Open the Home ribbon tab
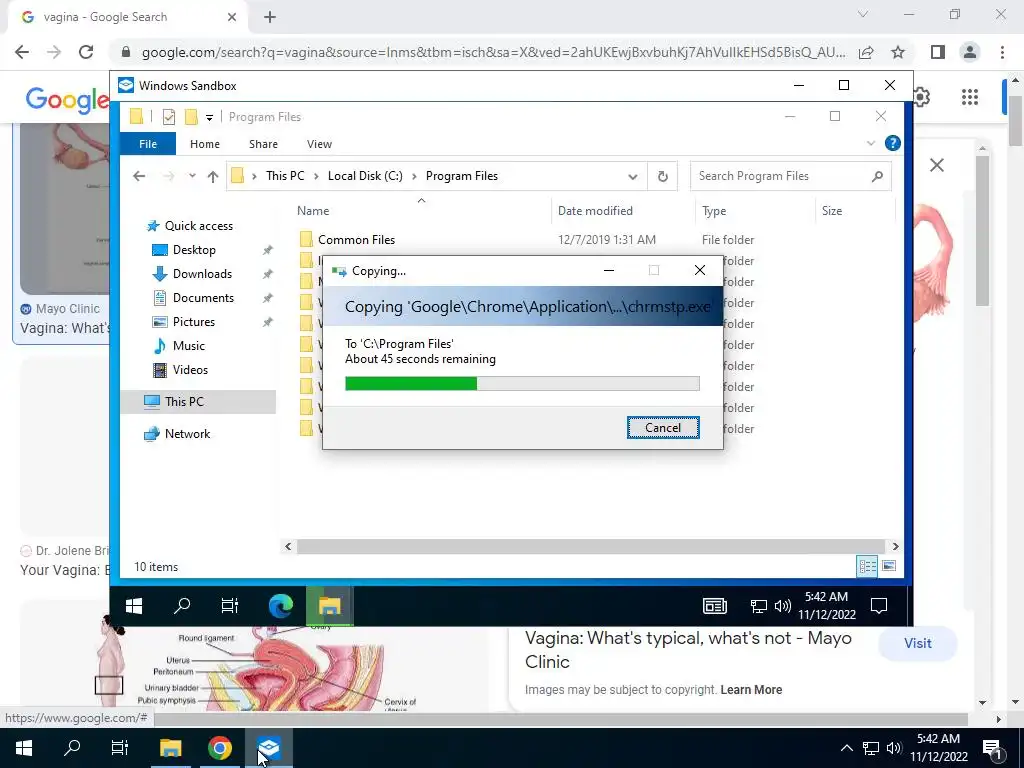 tap(204, 144)
